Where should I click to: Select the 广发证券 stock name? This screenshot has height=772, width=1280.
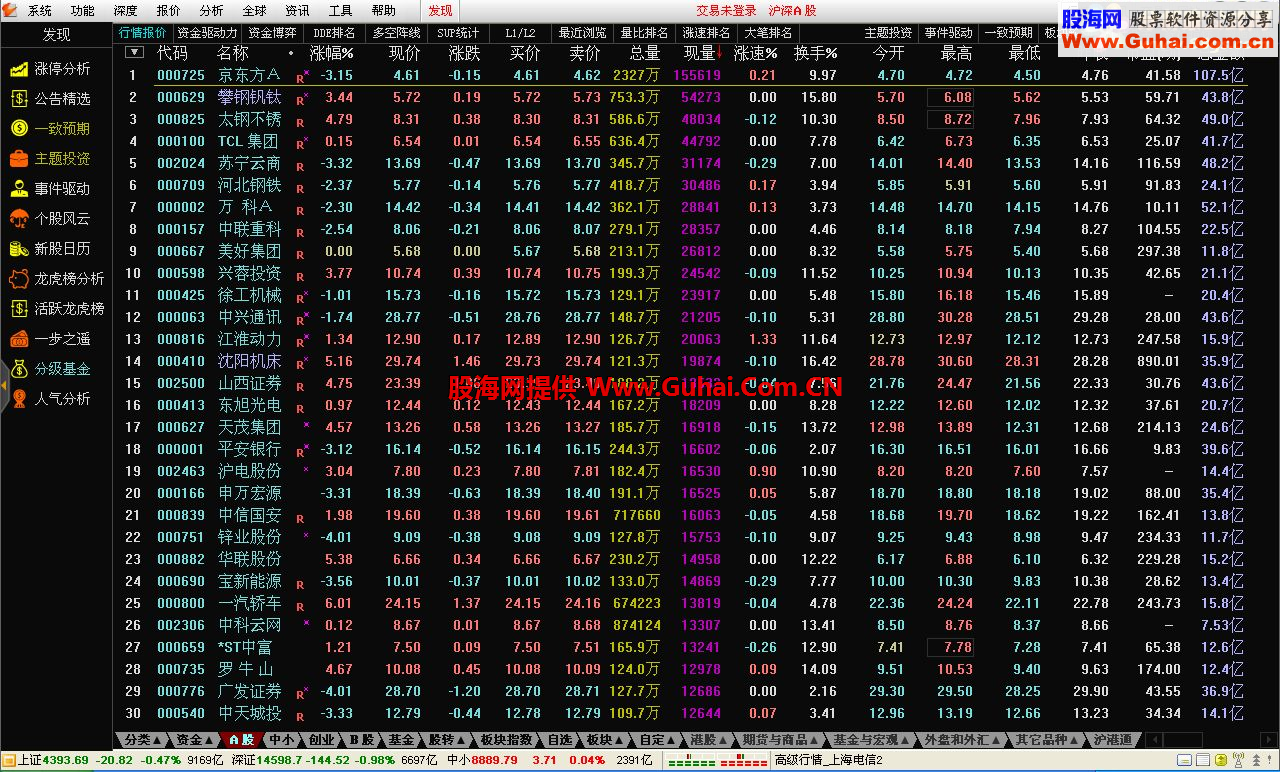tap(250, 692)
